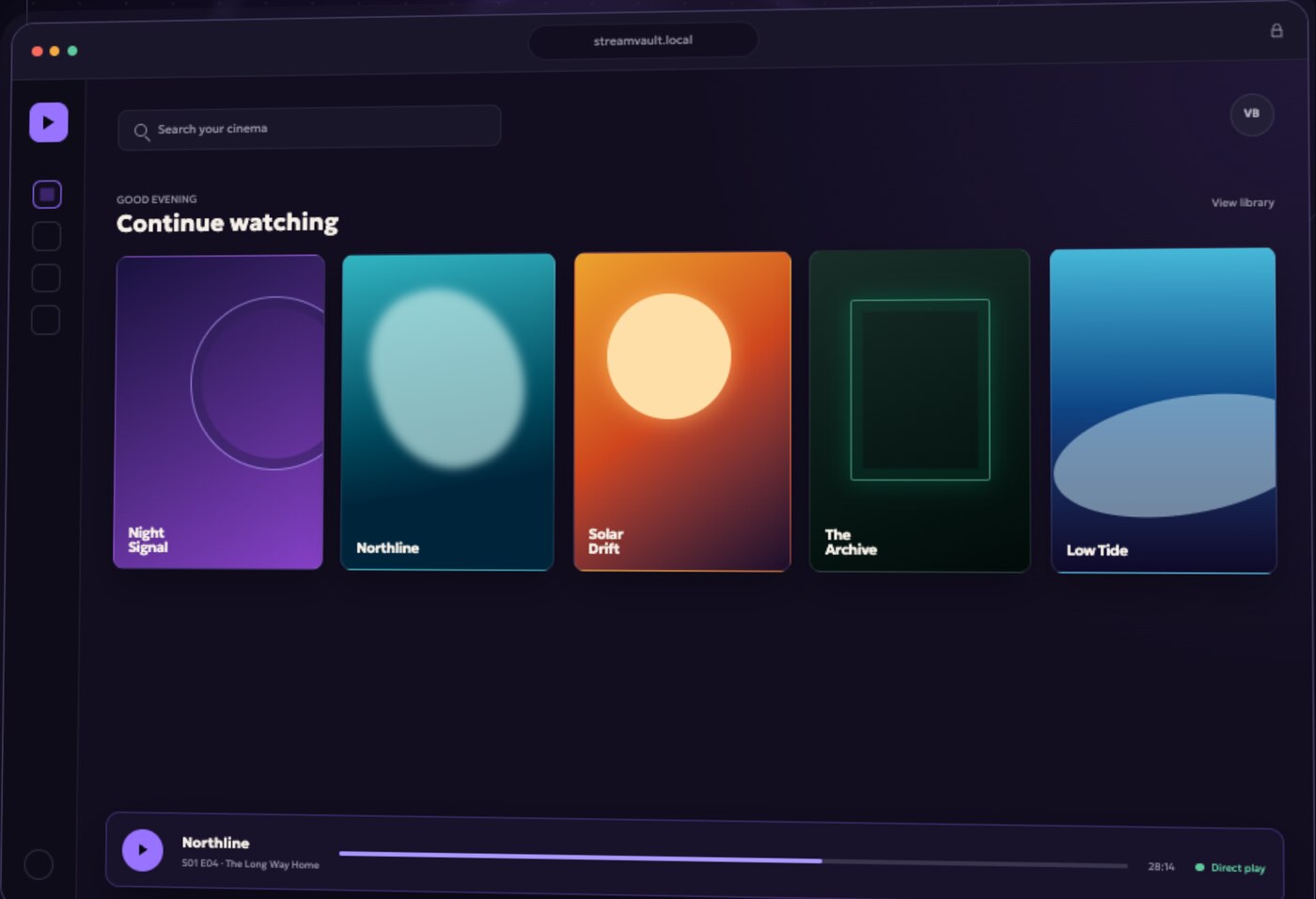The width and height of the screenshot is (1316, 899).
Task: Click the "Continue watching" heading
Action: [227, 223]
